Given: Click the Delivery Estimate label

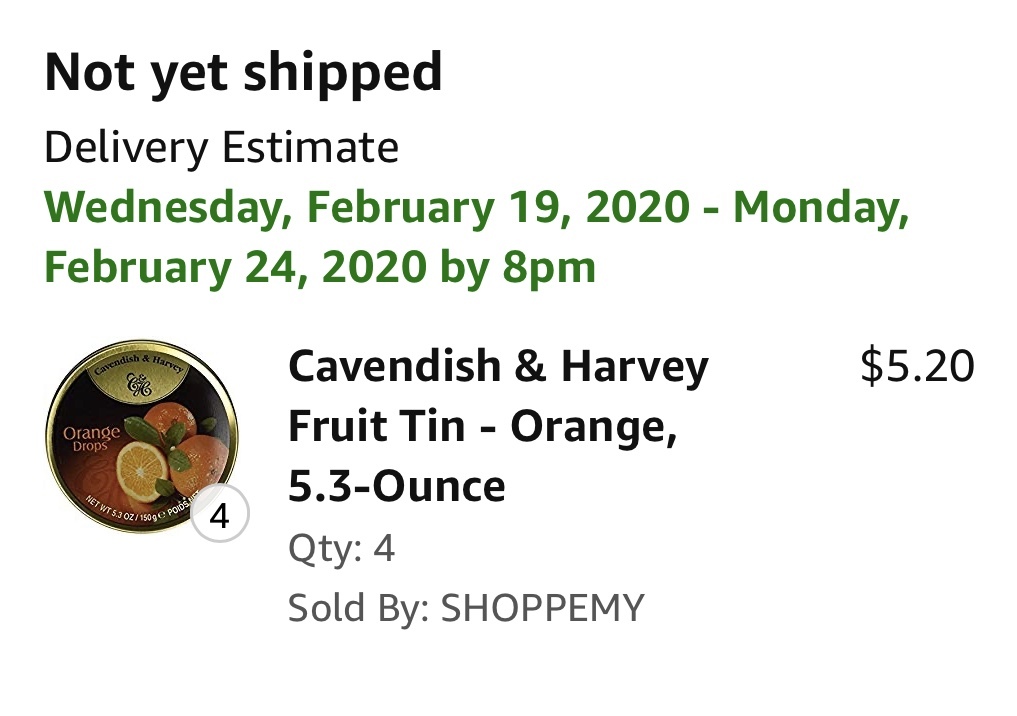Looking at the screenshot, I should pyautogui.click(x=221, y=148).
